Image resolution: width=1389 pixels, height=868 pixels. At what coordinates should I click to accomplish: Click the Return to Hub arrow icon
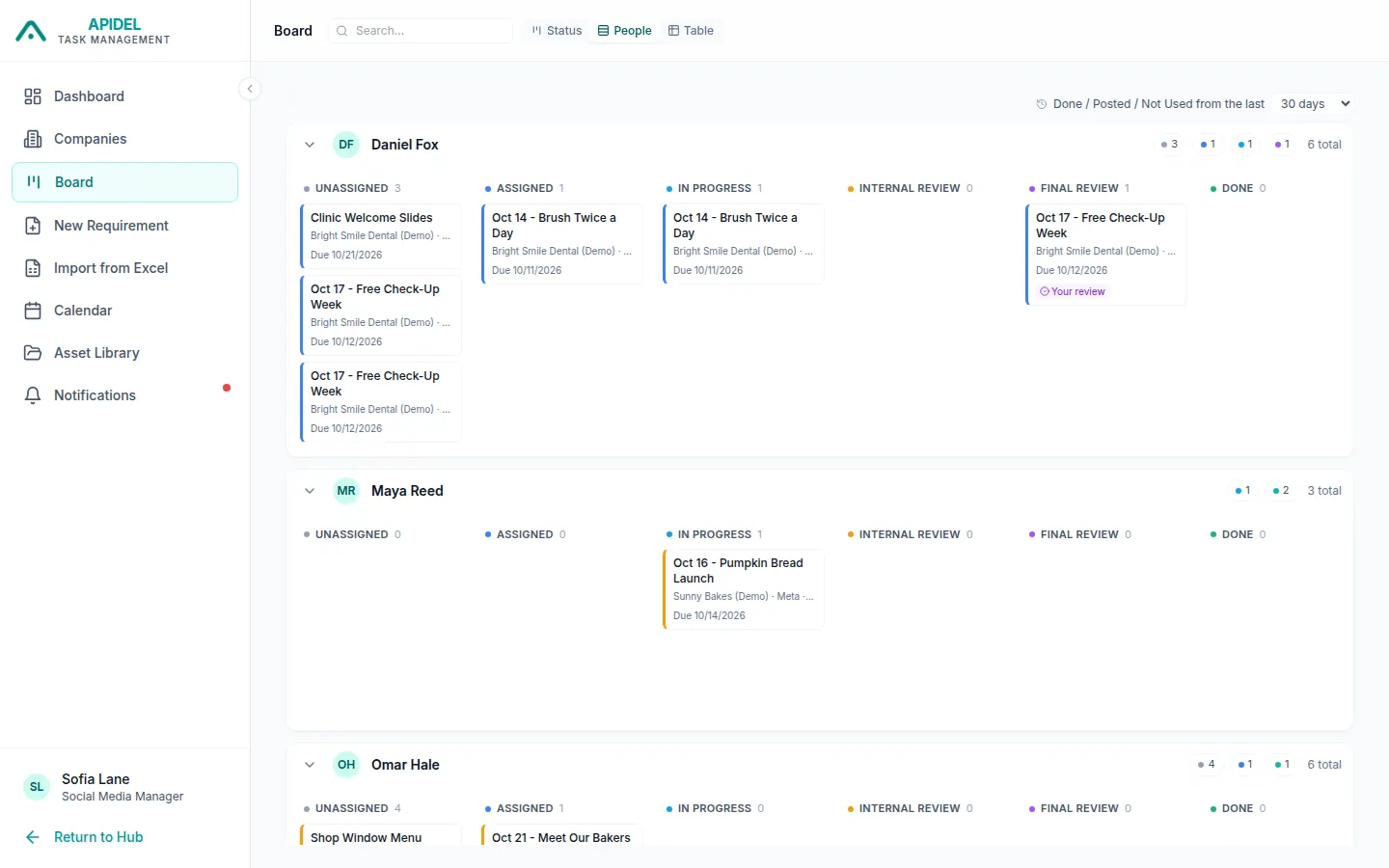[x=33, y=837]
